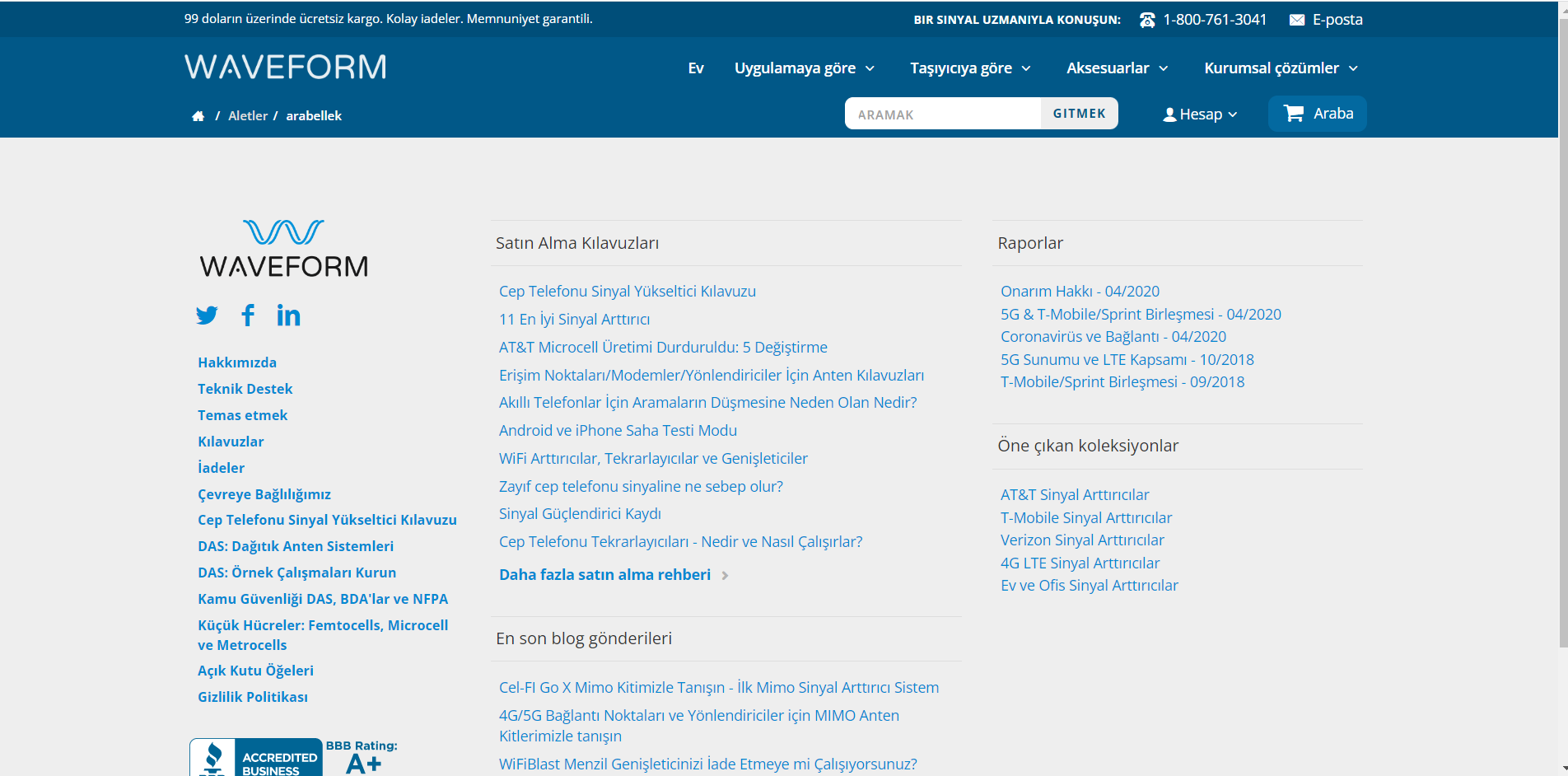
Task: Click the phone icon by 1-800-761-3041
Action: [x=1147, y=20]
